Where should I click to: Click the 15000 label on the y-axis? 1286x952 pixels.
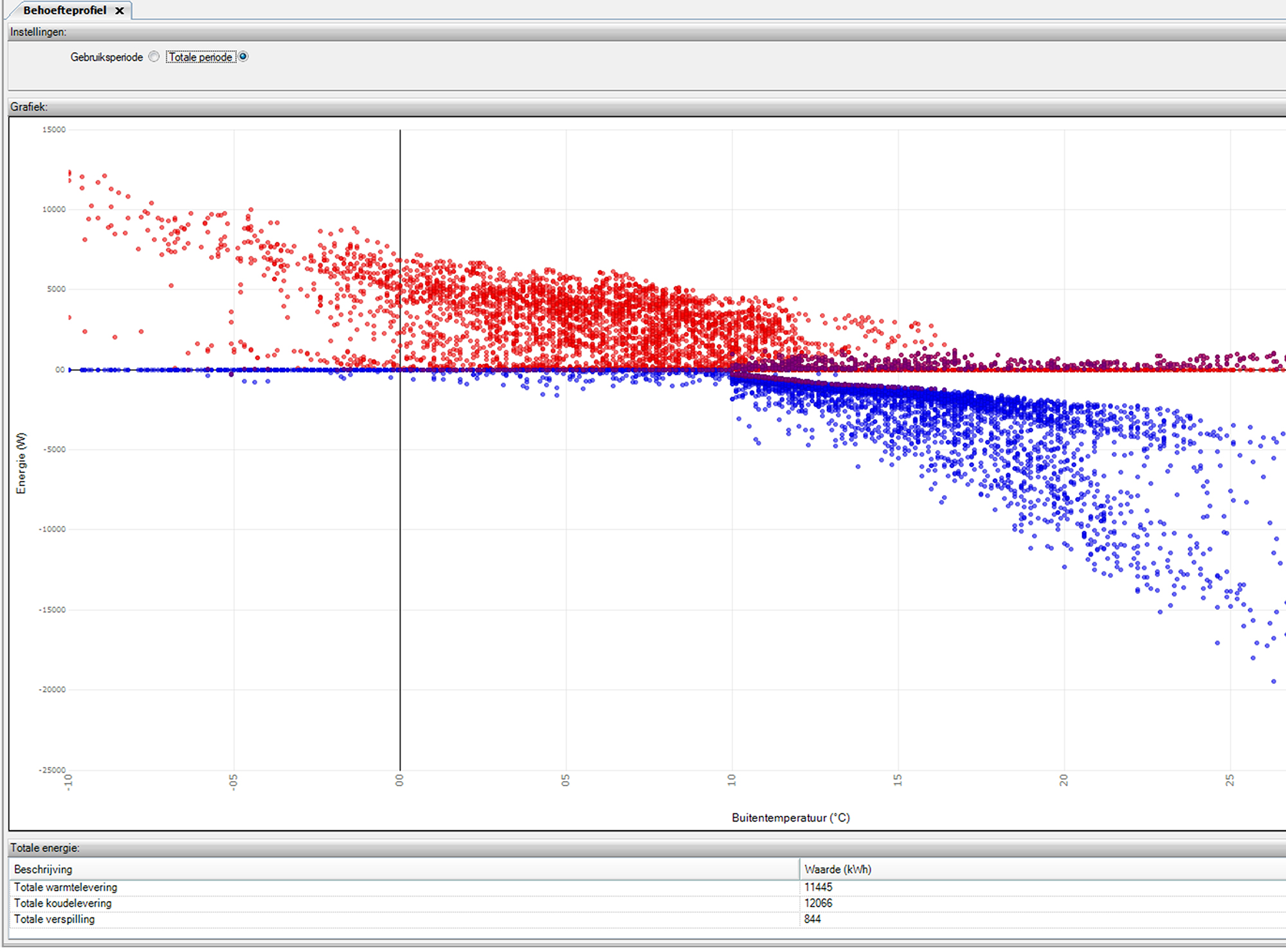54,130
